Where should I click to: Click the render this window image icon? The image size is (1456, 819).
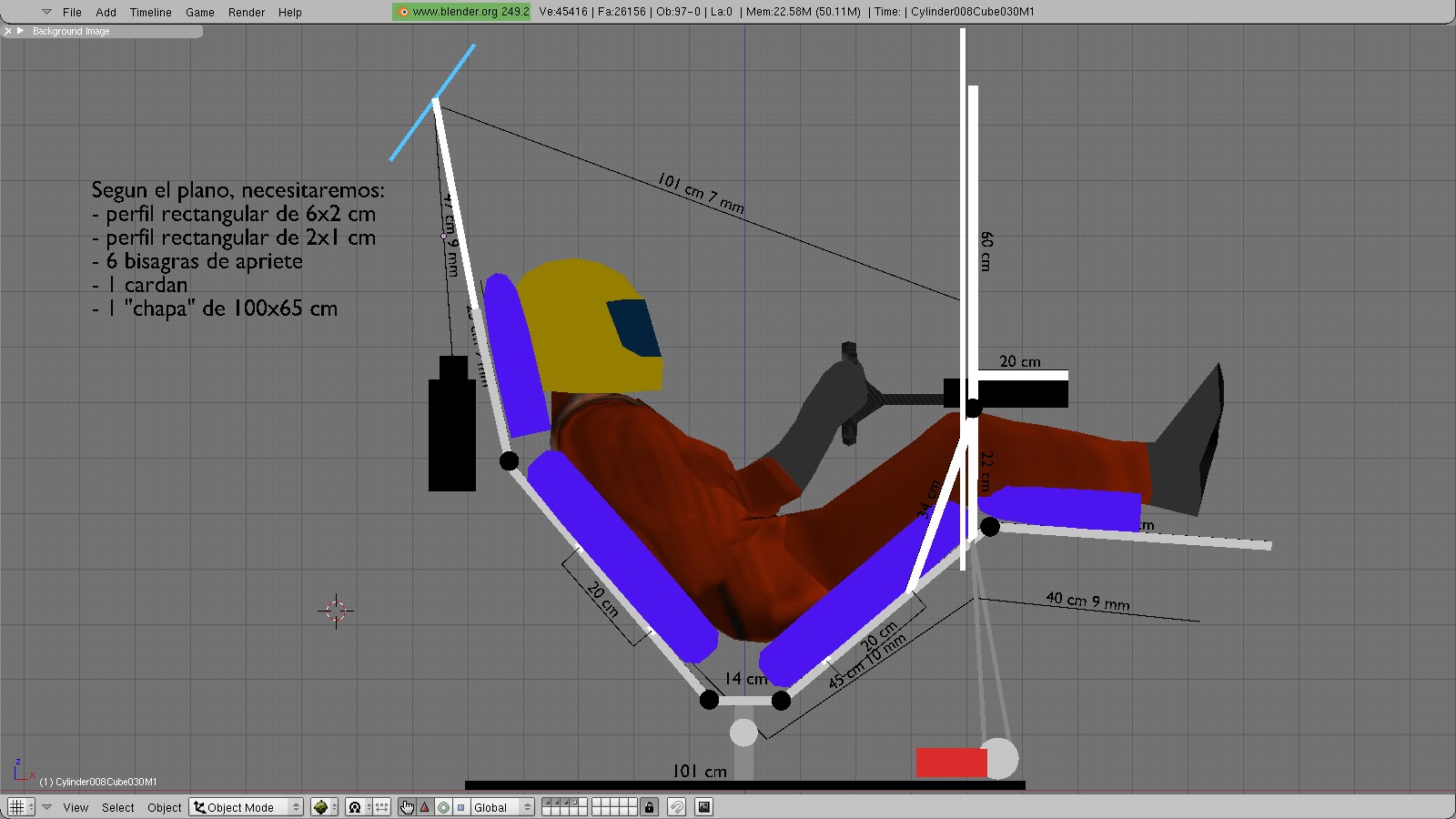pyautogui.click(x=703, y=807)
